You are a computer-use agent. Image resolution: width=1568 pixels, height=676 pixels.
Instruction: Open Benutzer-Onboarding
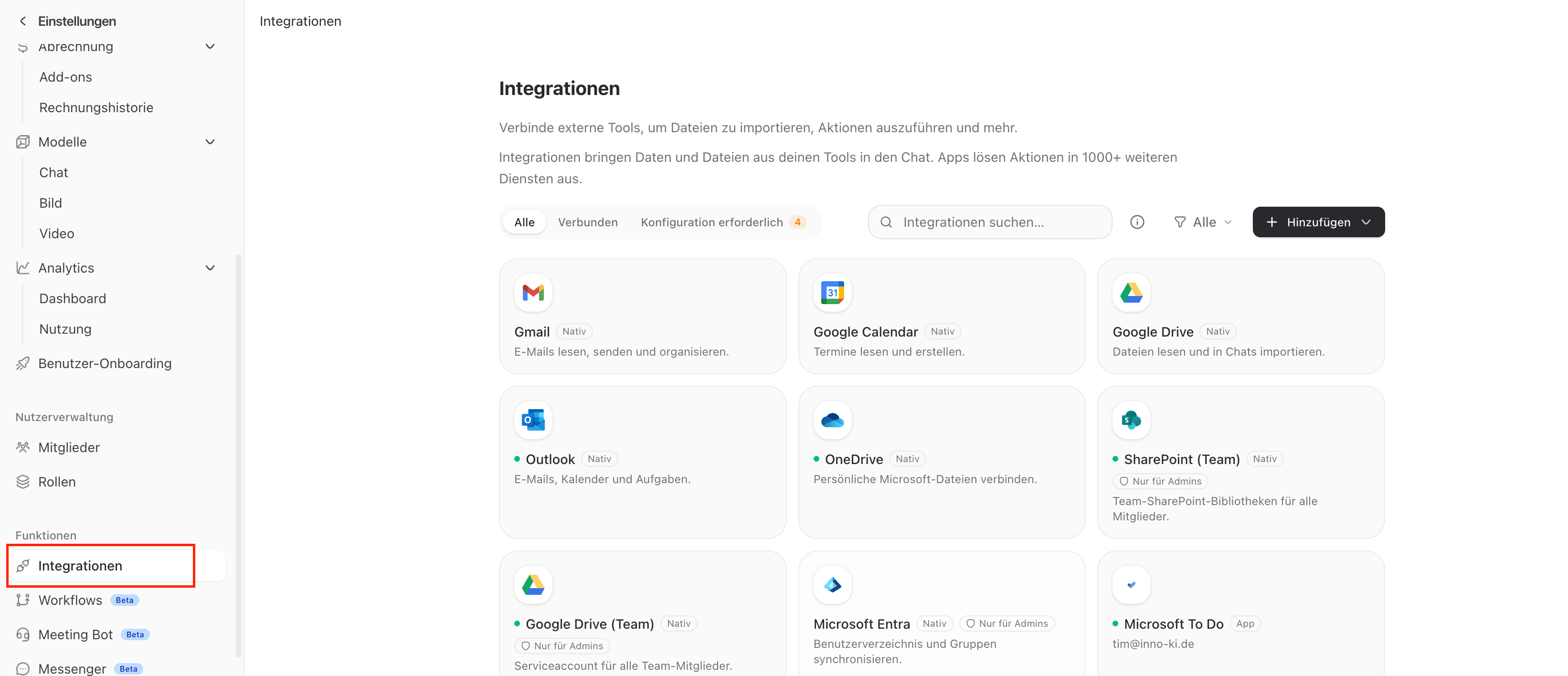coord(105,363)
